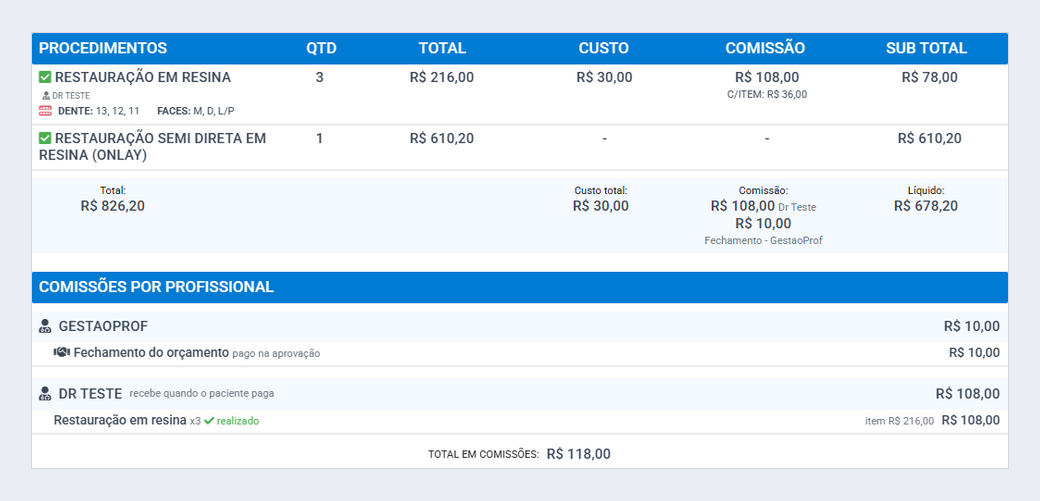Screen dimensions: 1040x501
Task: Click the quantity 3 of Restauração em Resina
Action: (320, 78)
